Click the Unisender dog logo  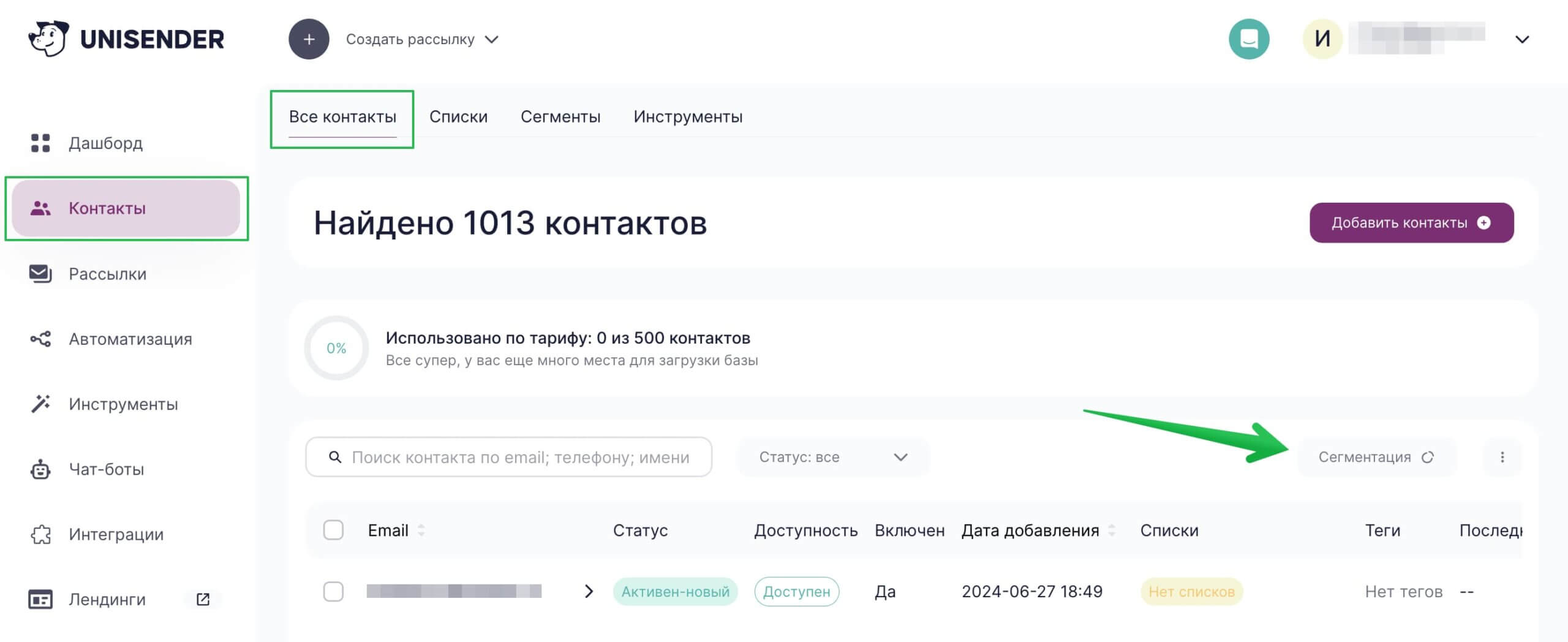coord(48,39)
